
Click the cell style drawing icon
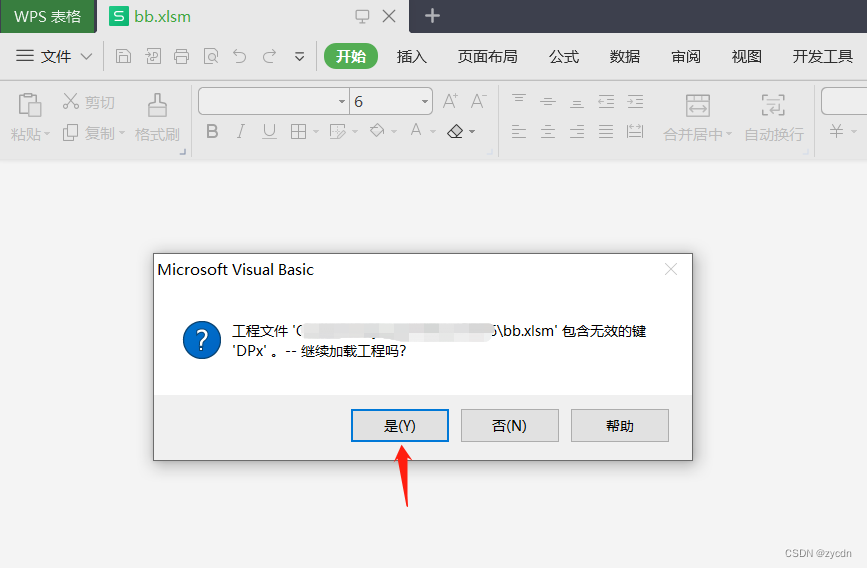tap(337, 132)
